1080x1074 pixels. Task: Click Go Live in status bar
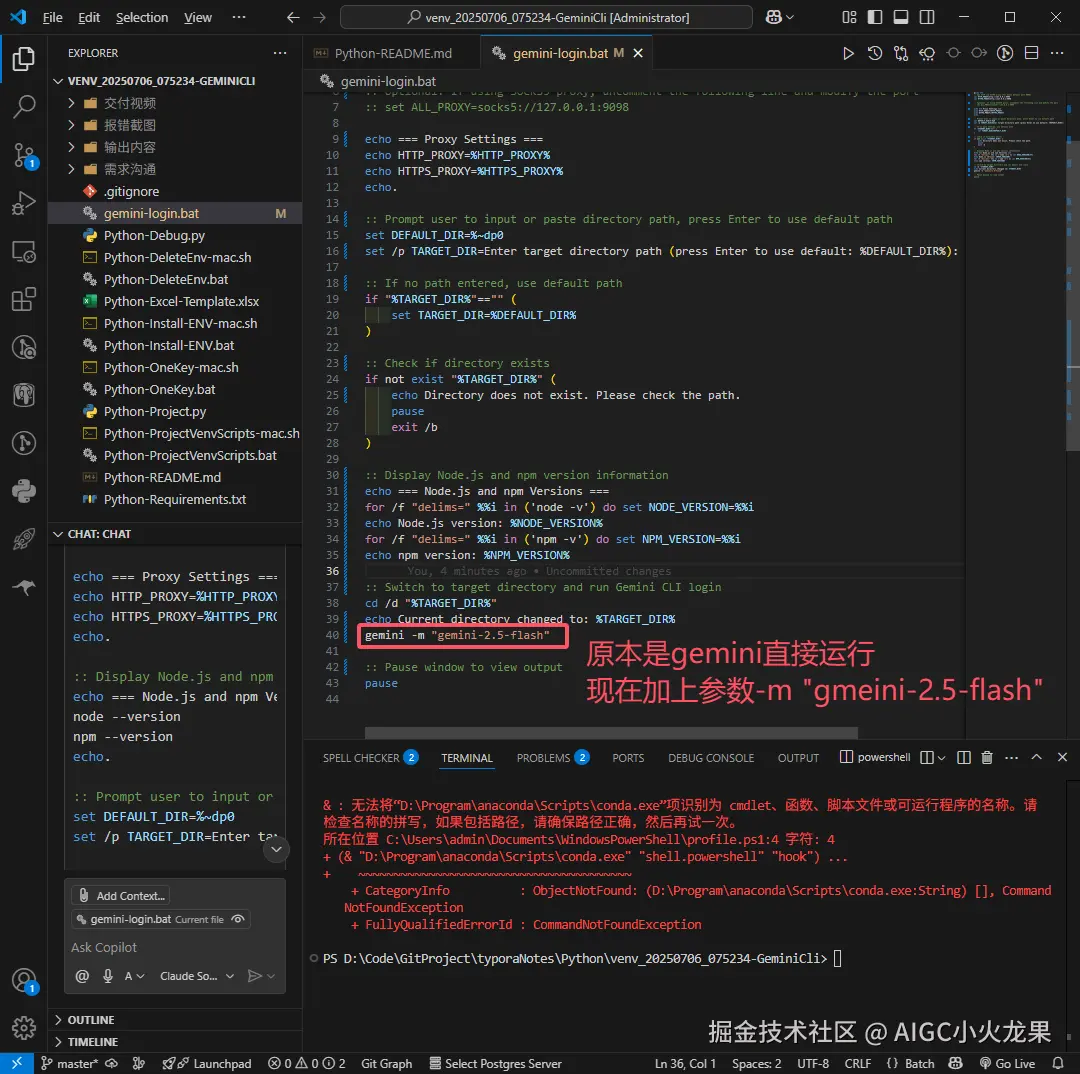click(1006, 1064)
